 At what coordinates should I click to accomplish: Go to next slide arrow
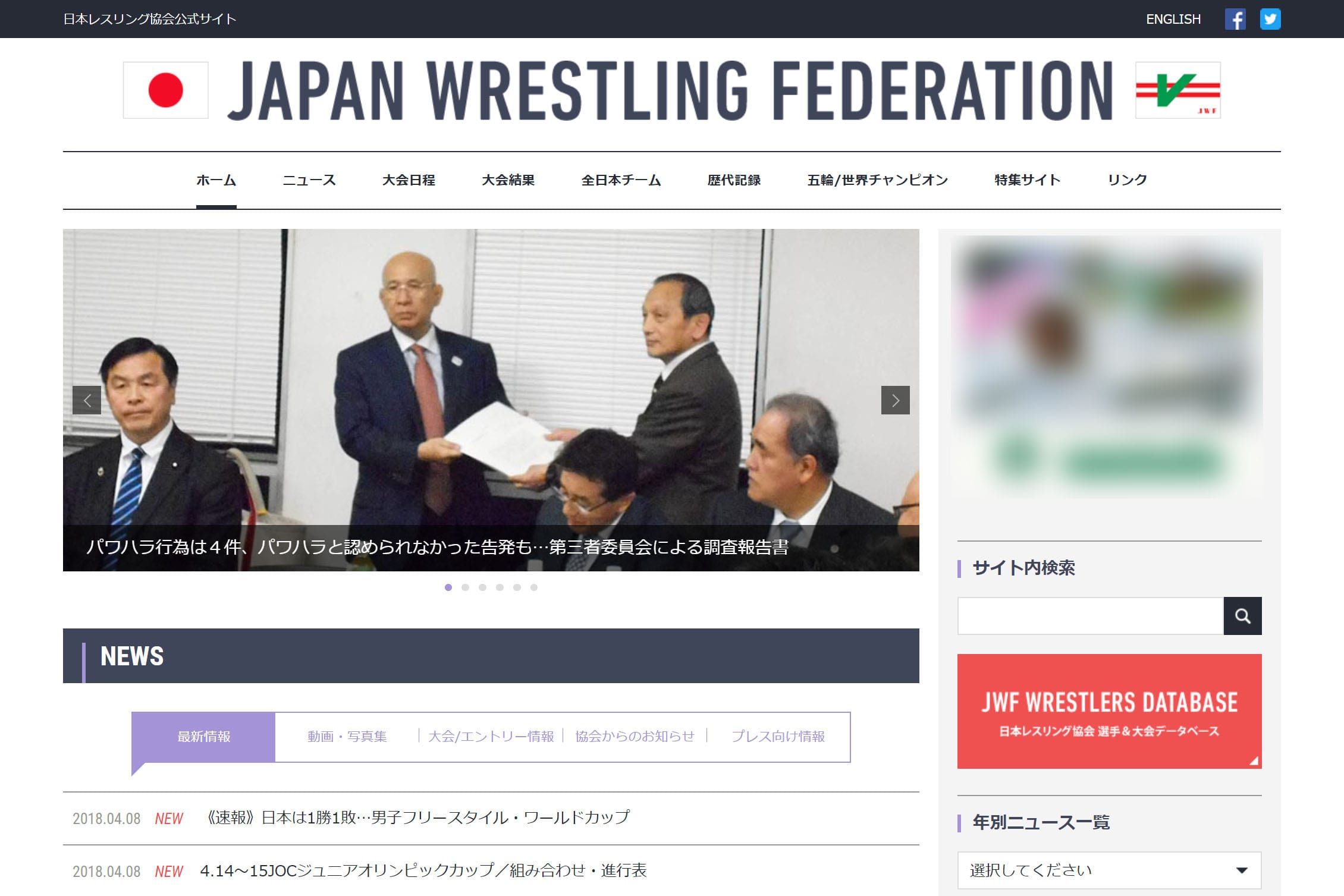[x=895, y=400]
